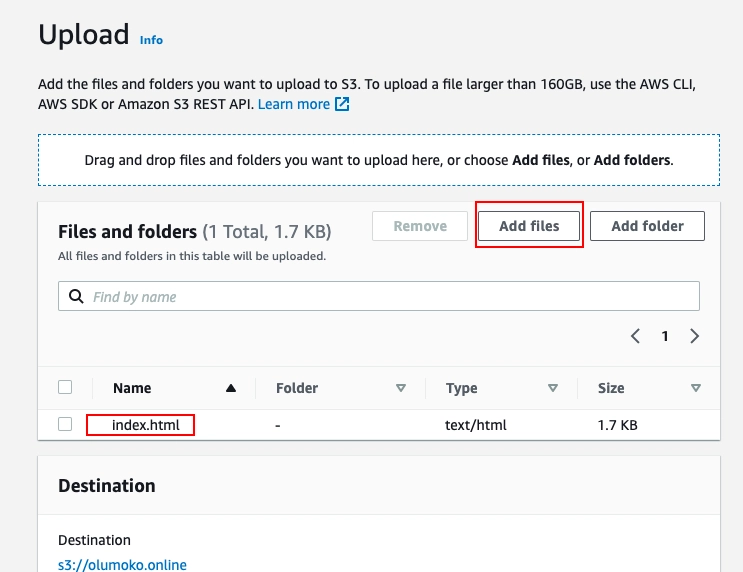Open the Size column sort dropdown arrow
This screenshot has width=743, height=572.
pos(696,388)
